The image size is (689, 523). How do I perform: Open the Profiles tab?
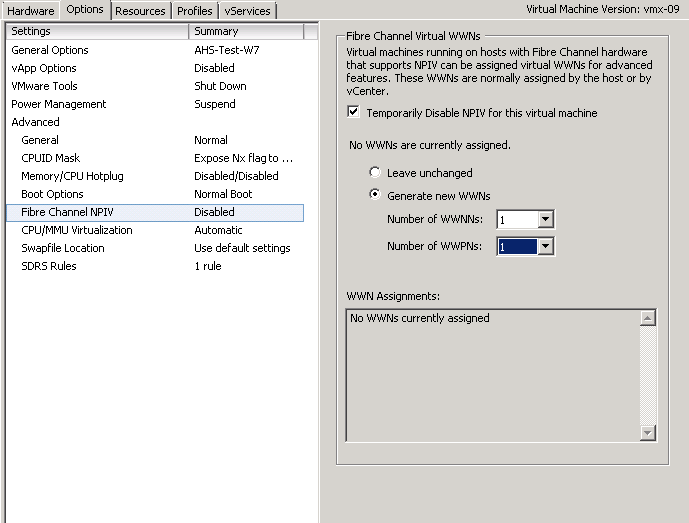tap(195, 11)
